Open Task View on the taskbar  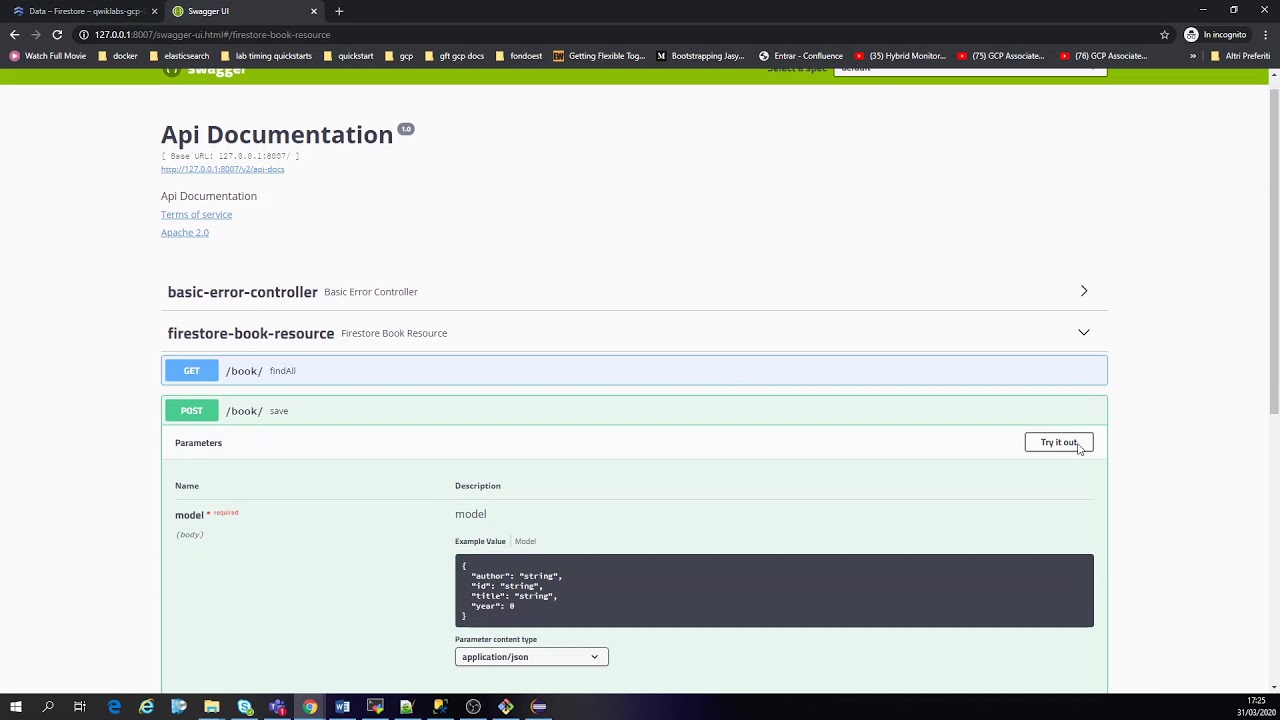(x=80, y=707)
